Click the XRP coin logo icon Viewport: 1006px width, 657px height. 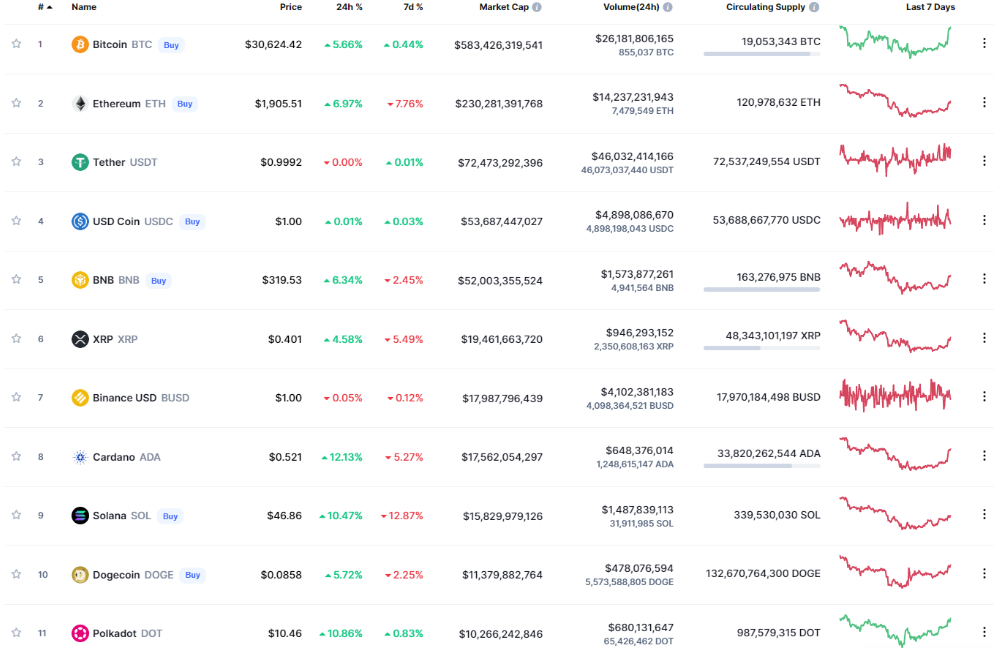click(x=80, y=339)
